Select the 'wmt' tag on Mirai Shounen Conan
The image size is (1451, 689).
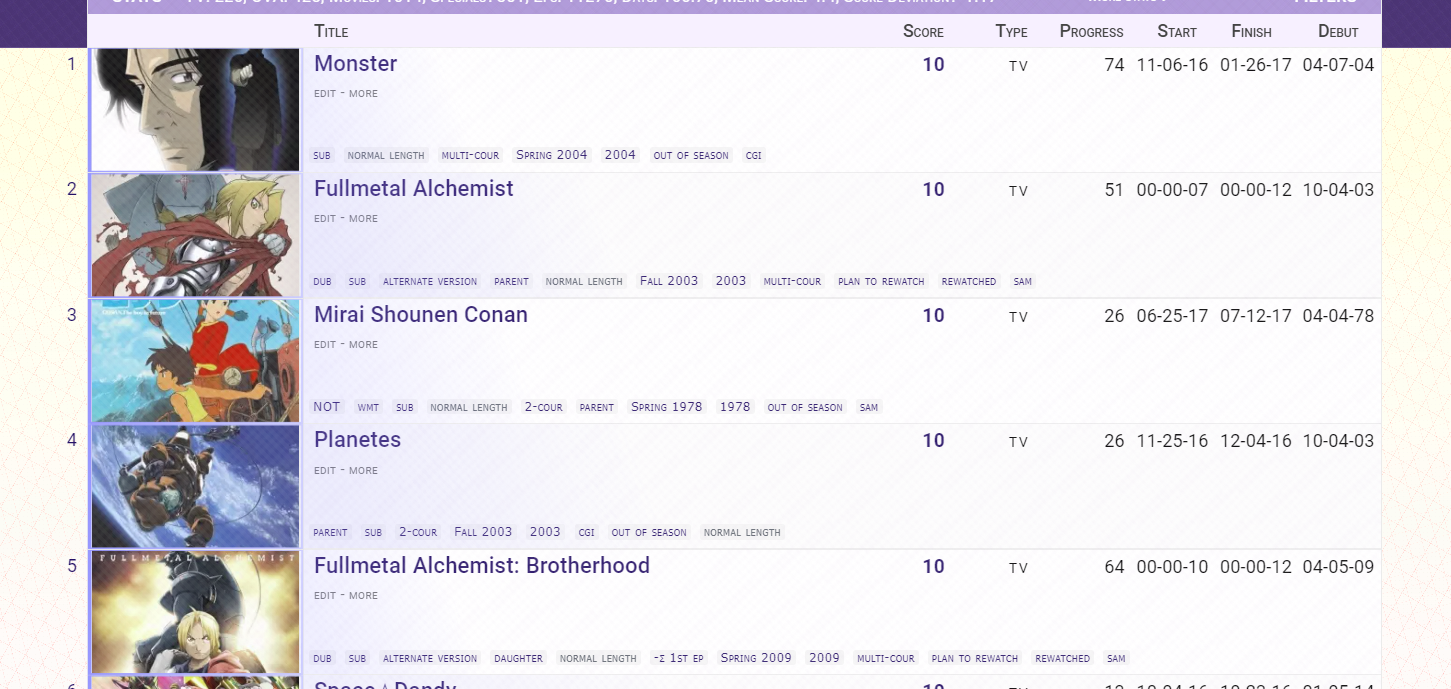click(x=368, y=407)
